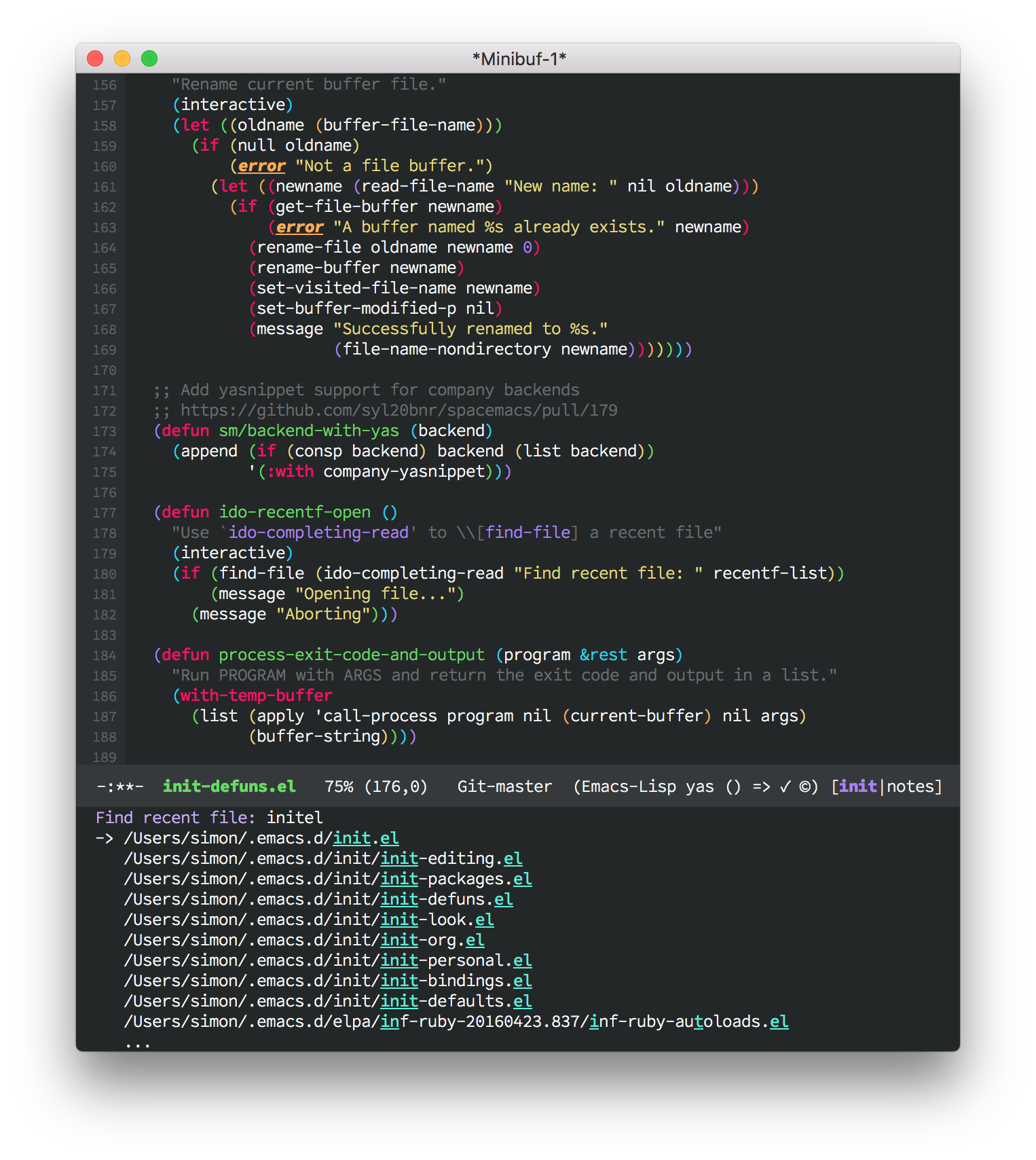Click the copyright symbol mode indicator

[x=804, y=786]
